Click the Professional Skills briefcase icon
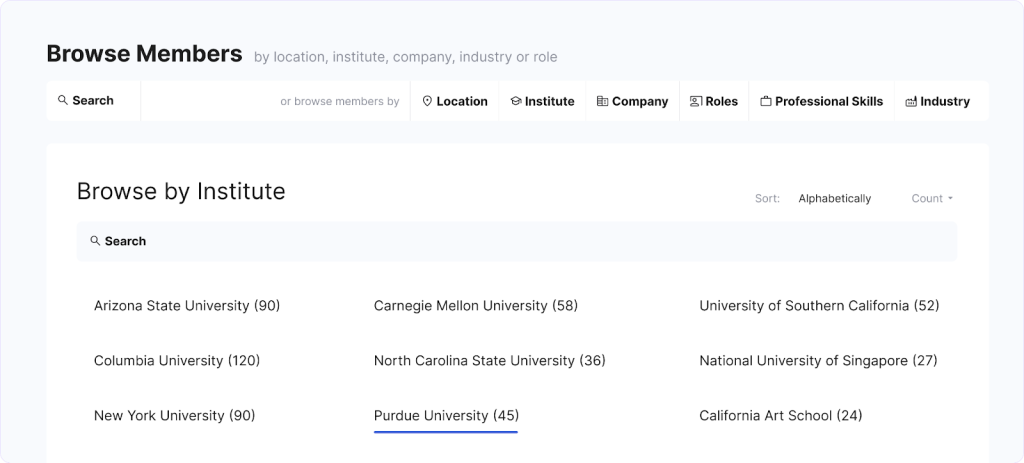This screenshot has width=1024, height=463. pyautogui.click(x=766, y=102)
